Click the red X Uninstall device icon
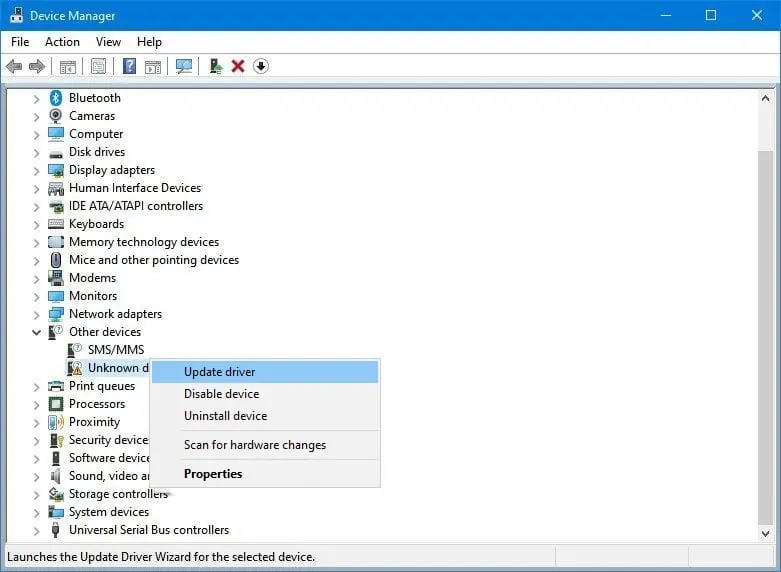 pos(238,66)
